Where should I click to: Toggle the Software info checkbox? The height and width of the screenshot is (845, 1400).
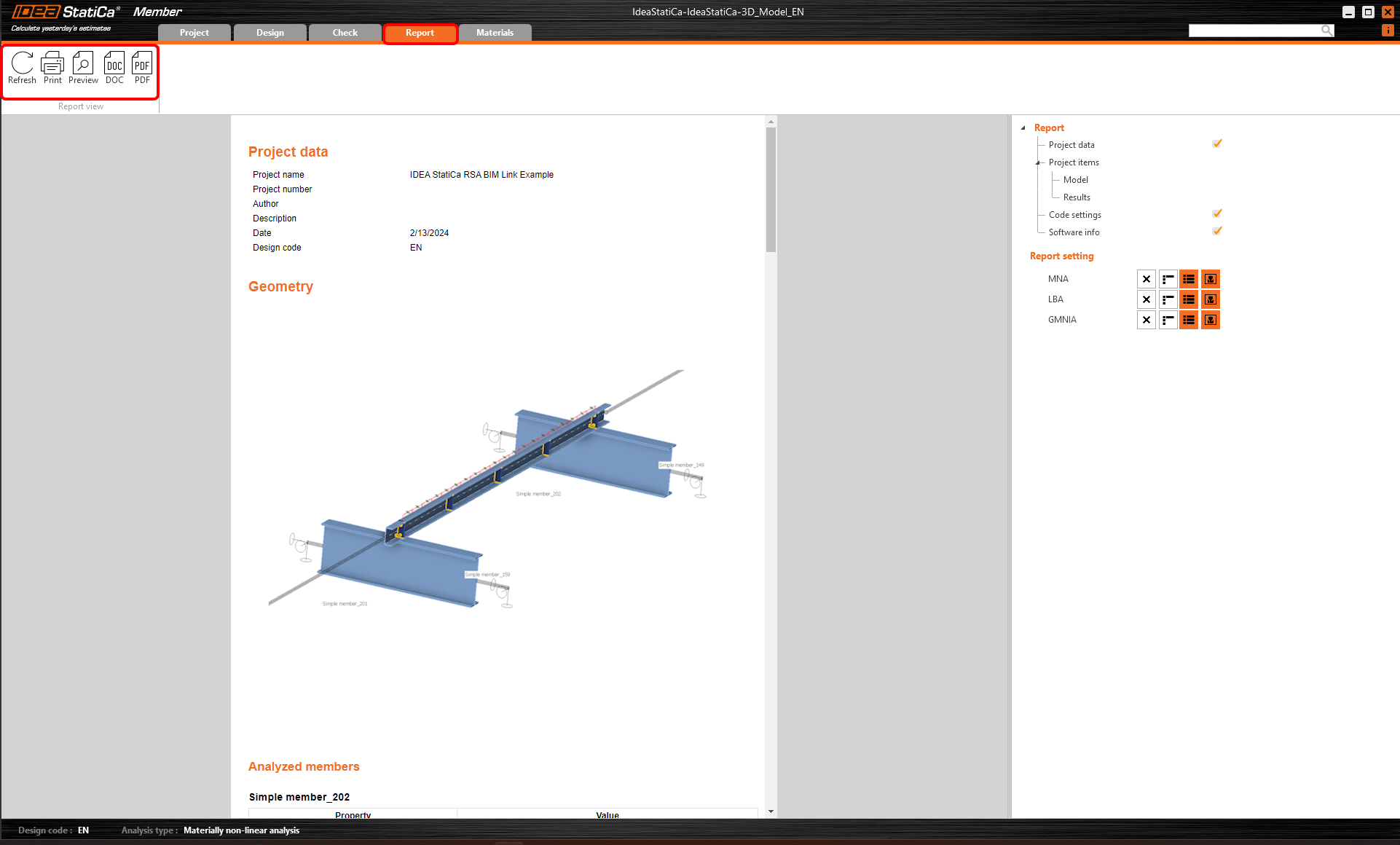1216,232
